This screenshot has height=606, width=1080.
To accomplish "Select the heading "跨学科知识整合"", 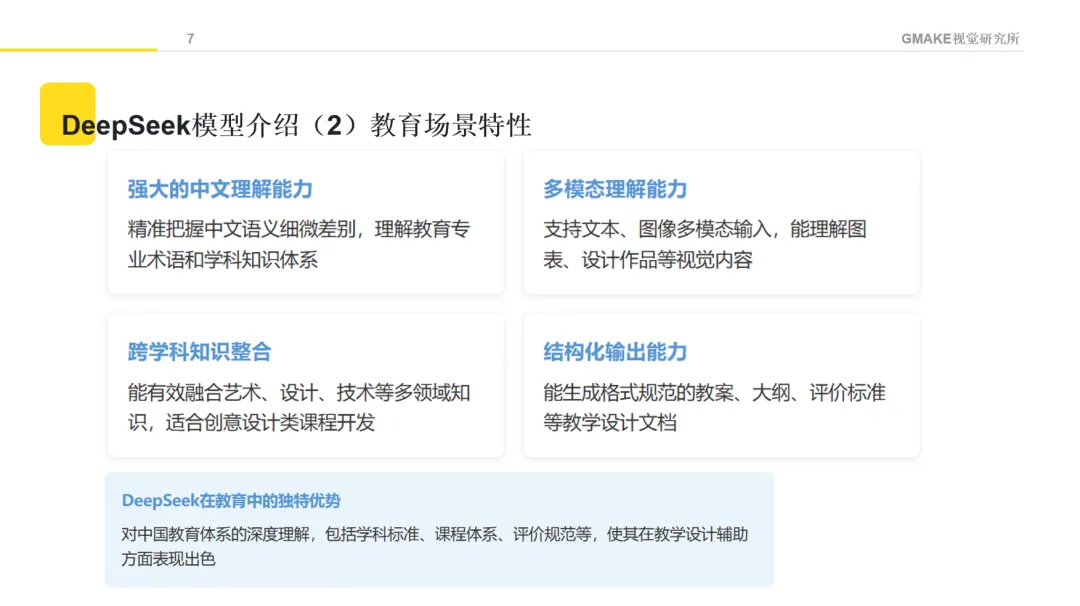I will point(200,352).
